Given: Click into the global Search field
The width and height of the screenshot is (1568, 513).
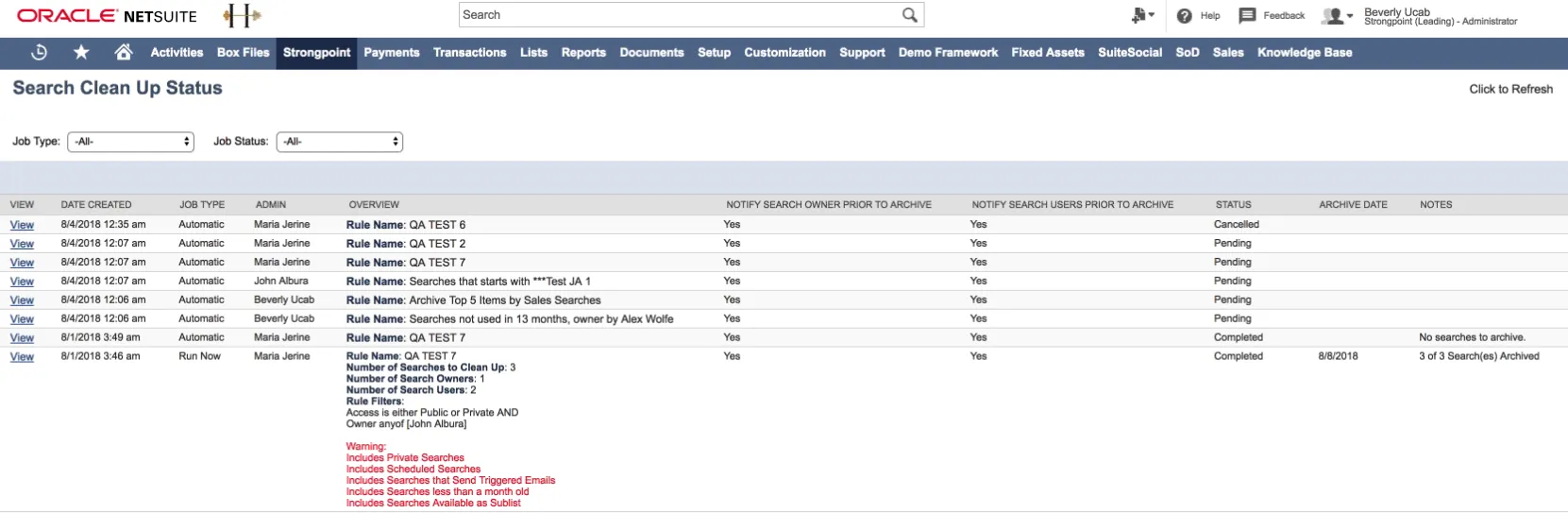Looking at the screenshot, I should click(x=680, y=15).
